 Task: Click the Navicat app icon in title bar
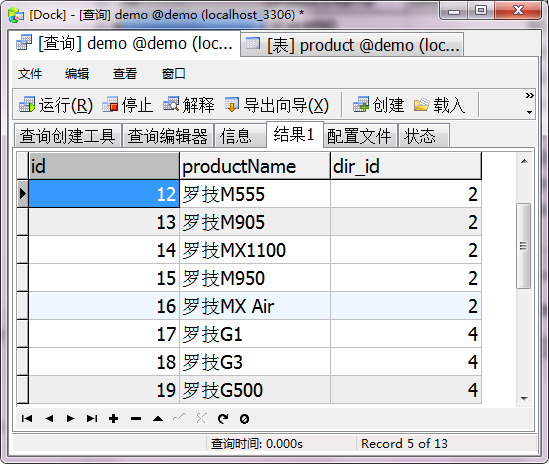pos(16,15)
